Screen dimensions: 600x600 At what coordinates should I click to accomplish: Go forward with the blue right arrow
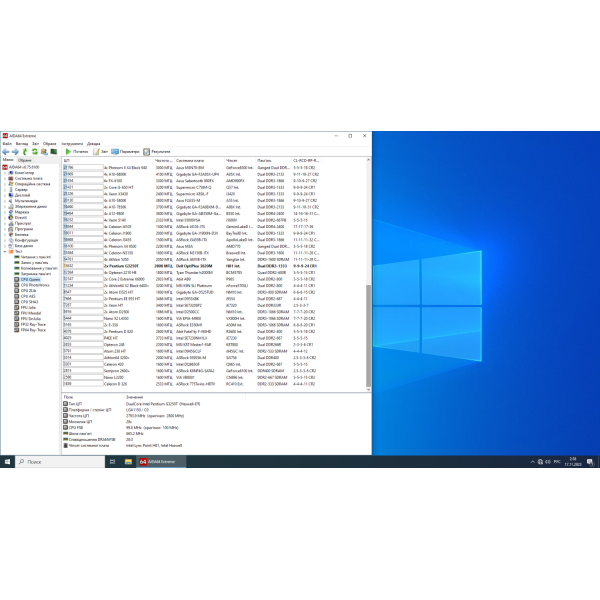[15, 152]
